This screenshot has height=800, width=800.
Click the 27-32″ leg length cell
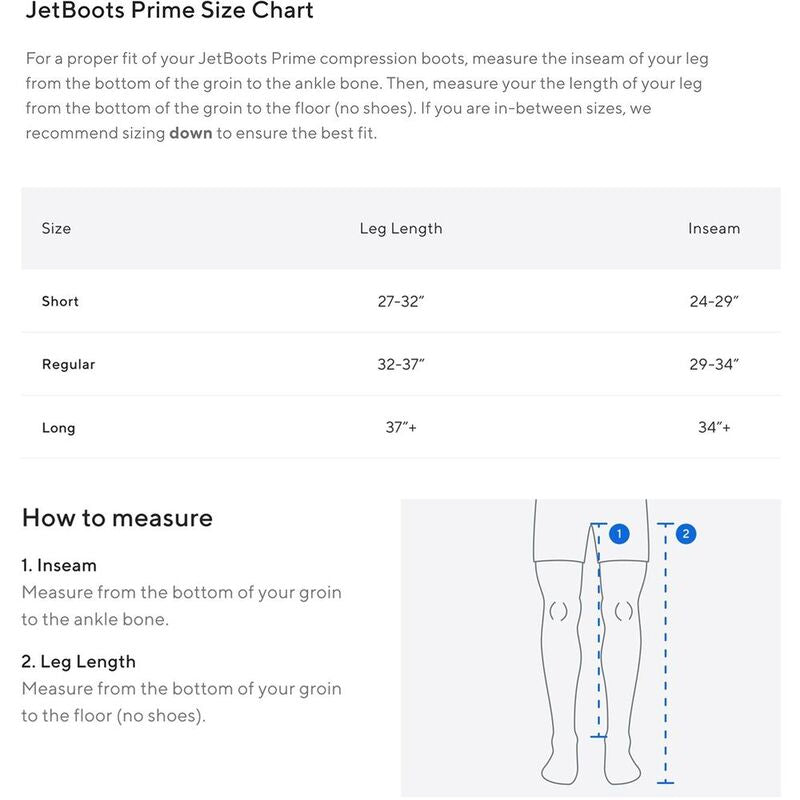tap(401, 301)
